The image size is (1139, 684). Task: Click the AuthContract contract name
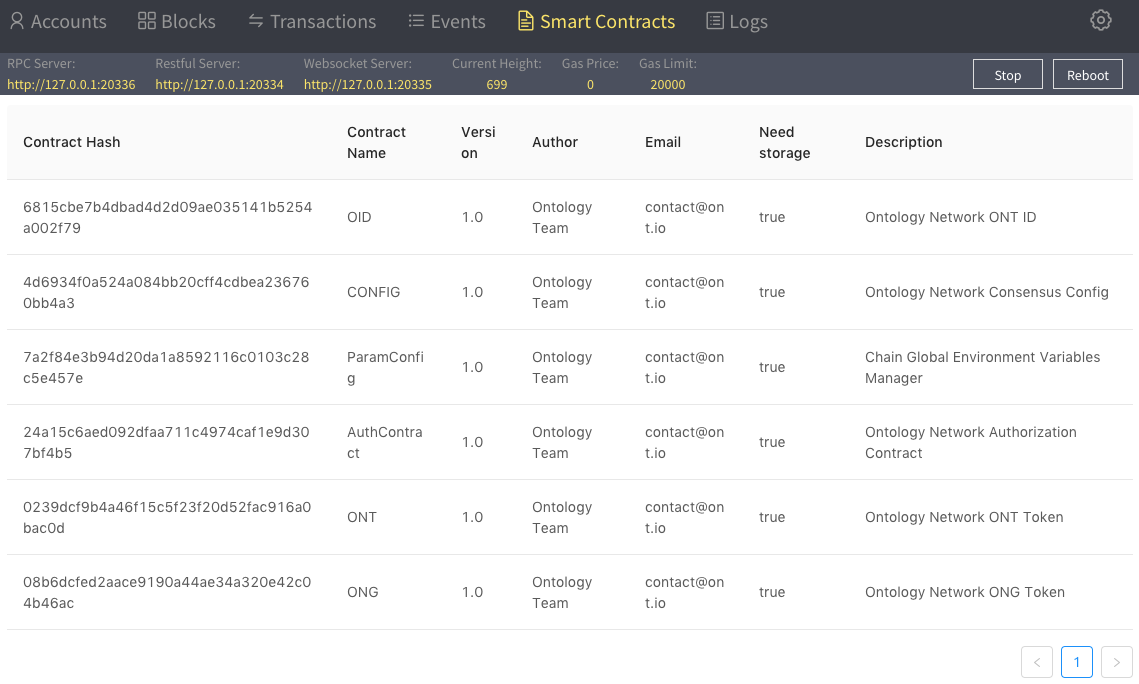[x=384, y=441]
